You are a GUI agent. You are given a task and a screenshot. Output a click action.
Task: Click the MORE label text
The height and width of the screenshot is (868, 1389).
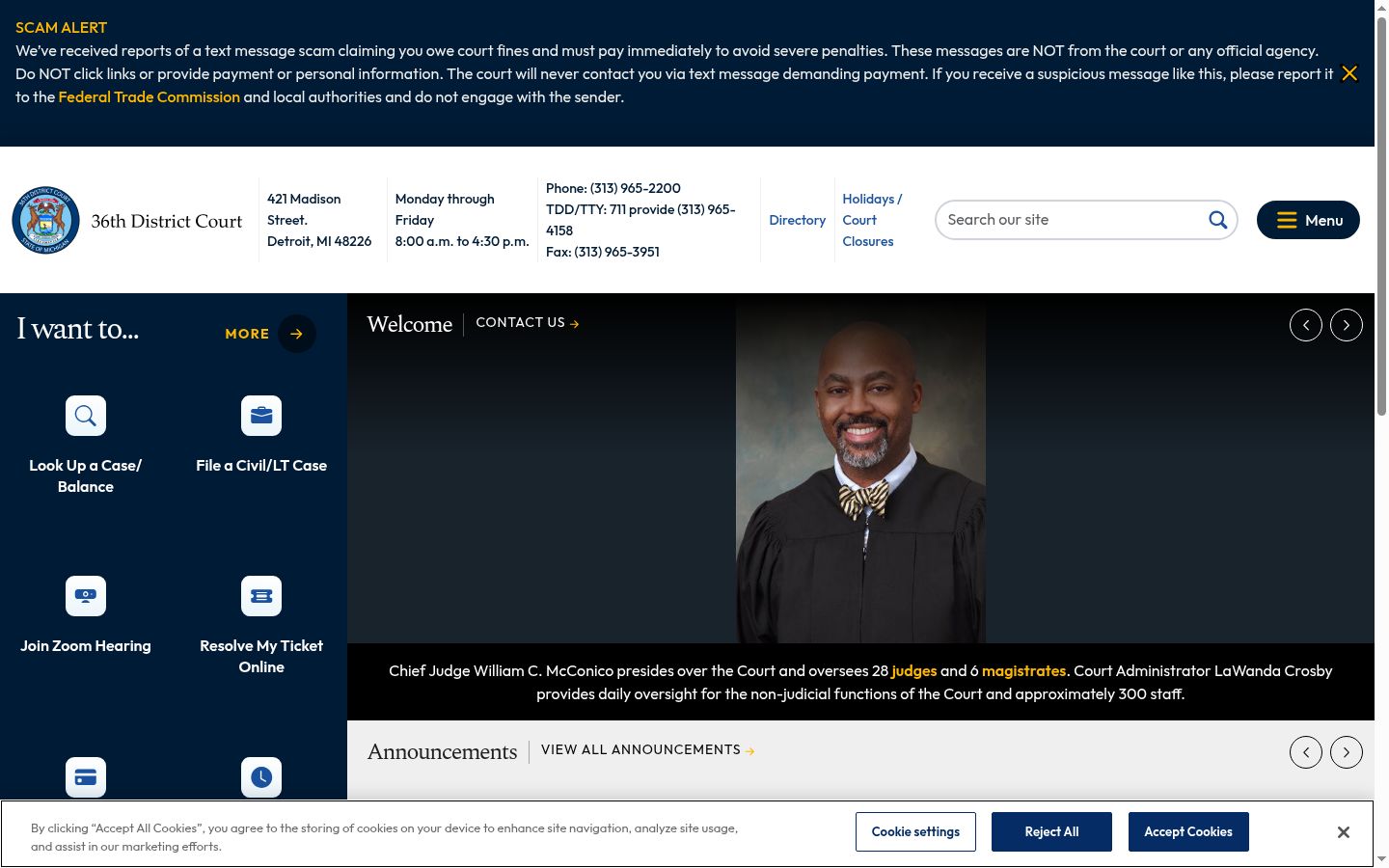pyautogui.click(x=247, y=334)
